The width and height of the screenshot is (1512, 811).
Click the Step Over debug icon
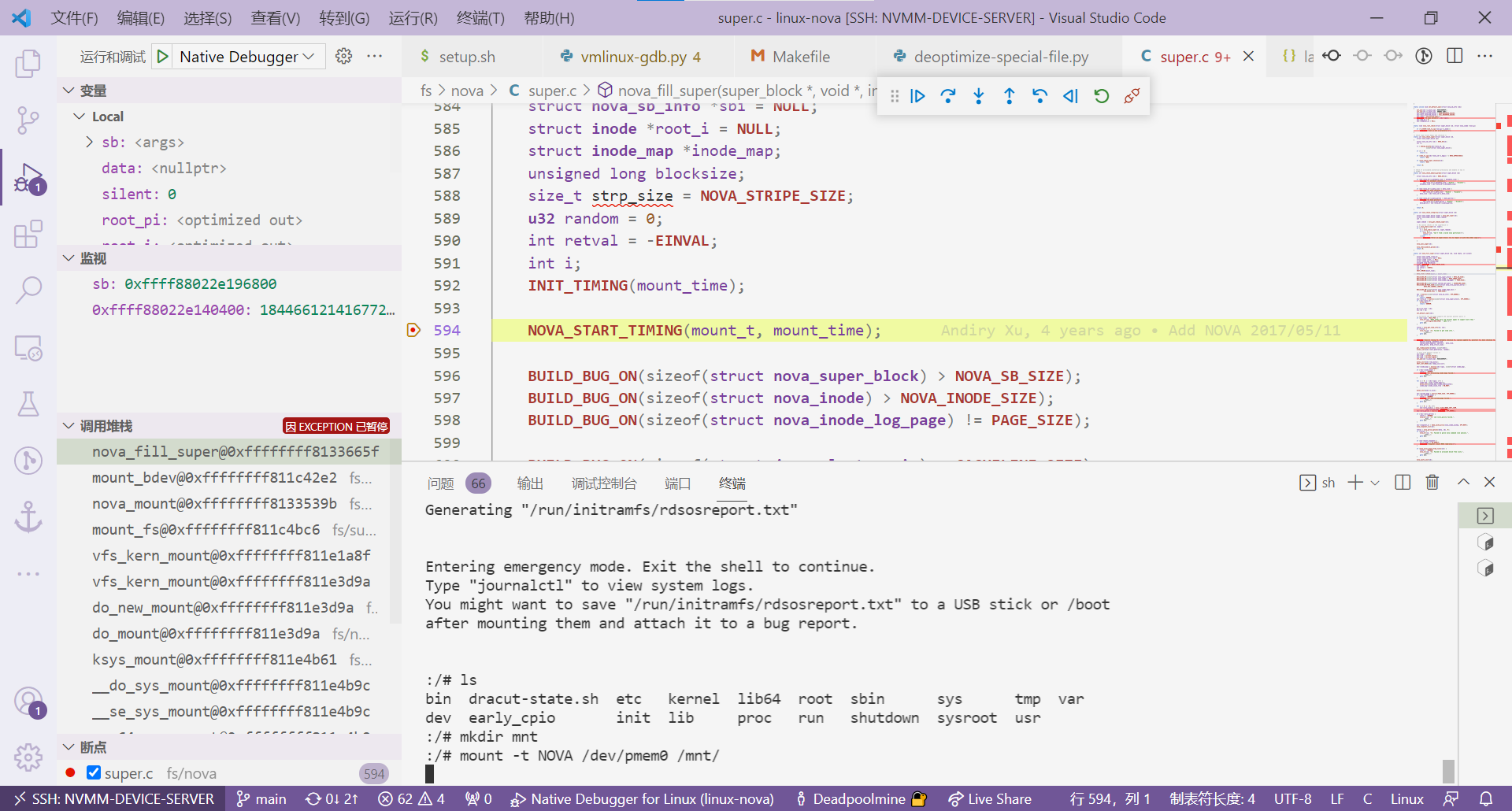948,96
